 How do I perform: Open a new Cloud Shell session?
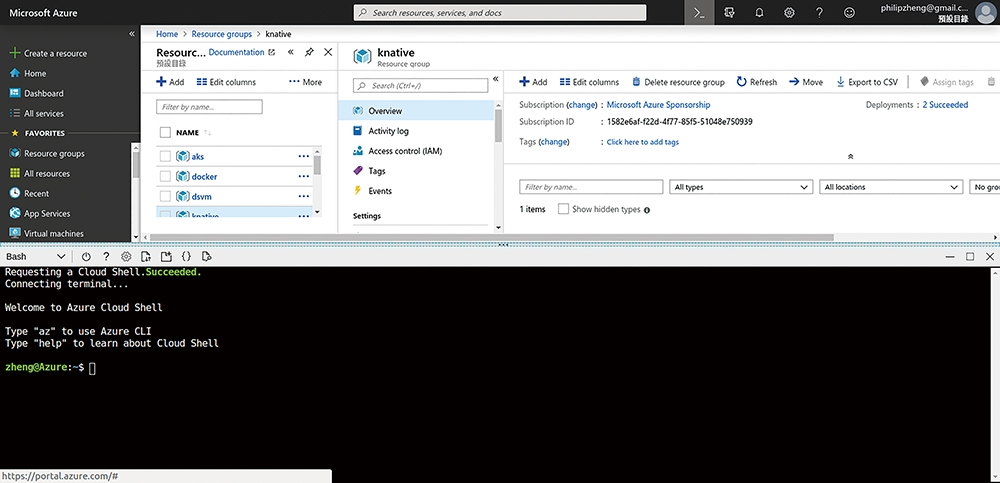[x=166, y=256]
